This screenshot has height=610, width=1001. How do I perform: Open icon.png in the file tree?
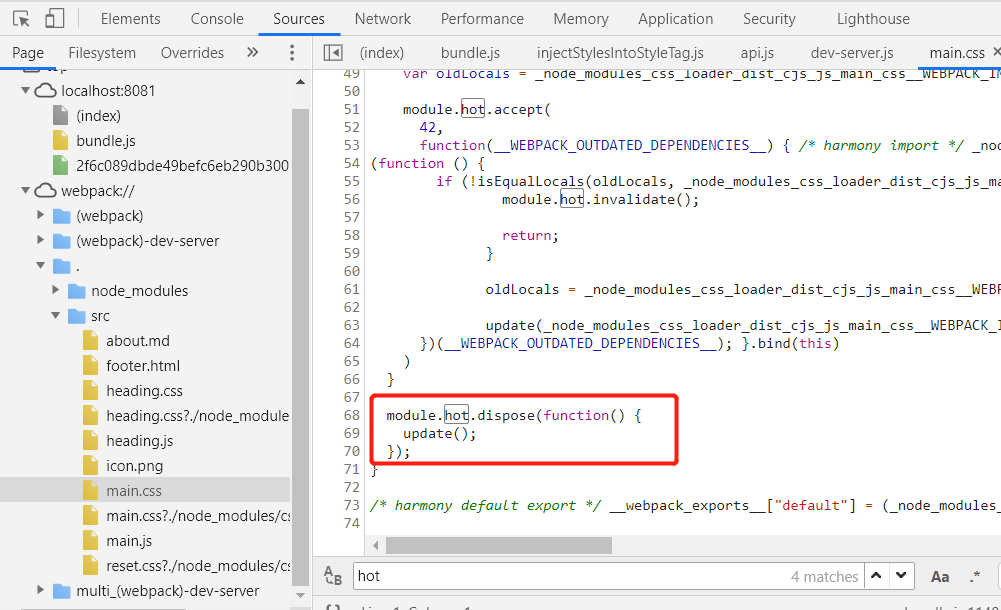(135, 465)
